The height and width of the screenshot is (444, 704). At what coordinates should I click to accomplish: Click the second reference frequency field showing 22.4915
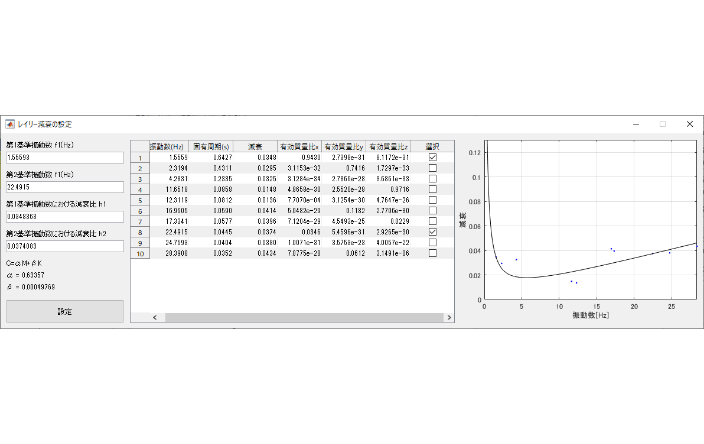(x=65, y=186)
